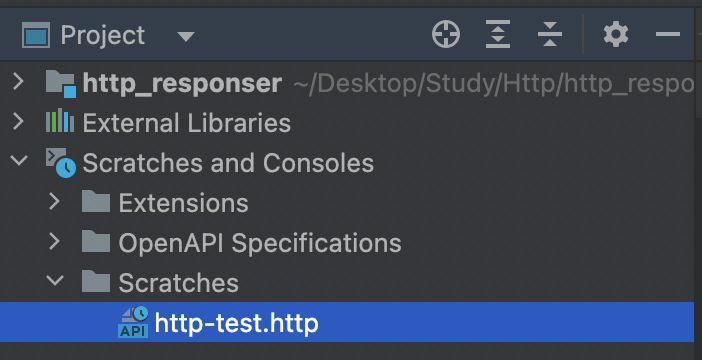This screenshot has width=702, height=360.
Task: Expand the OpenAPI Specifications folder chevron
Action: [x=54, y=241]
